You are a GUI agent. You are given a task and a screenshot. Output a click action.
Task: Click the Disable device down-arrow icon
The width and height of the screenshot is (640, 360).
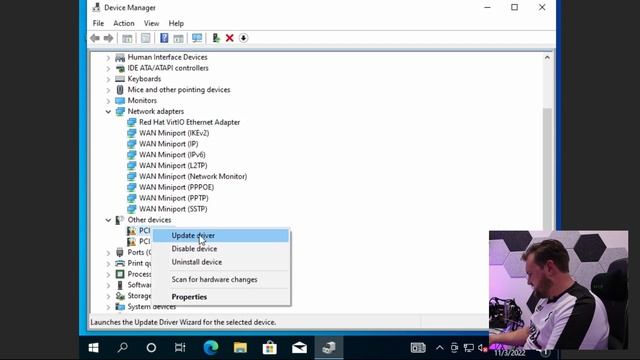[243, 38]
